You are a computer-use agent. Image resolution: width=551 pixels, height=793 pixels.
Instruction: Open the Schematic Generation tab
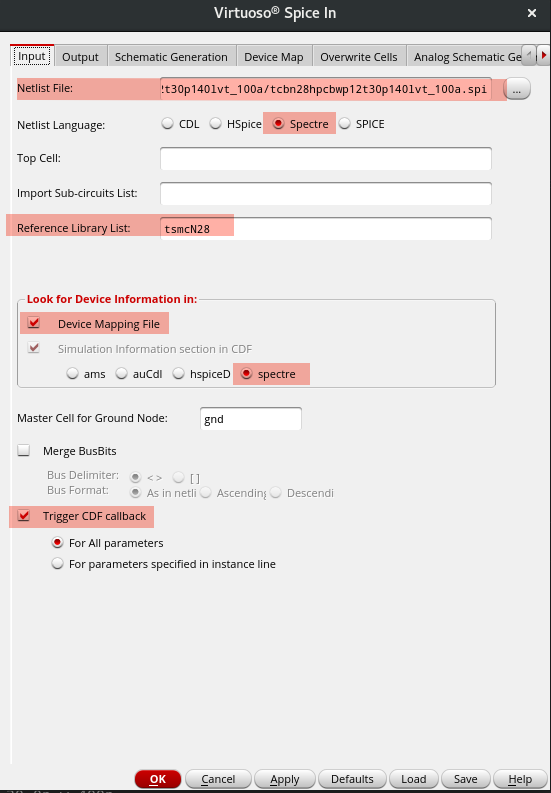click(x=171, y=57)
